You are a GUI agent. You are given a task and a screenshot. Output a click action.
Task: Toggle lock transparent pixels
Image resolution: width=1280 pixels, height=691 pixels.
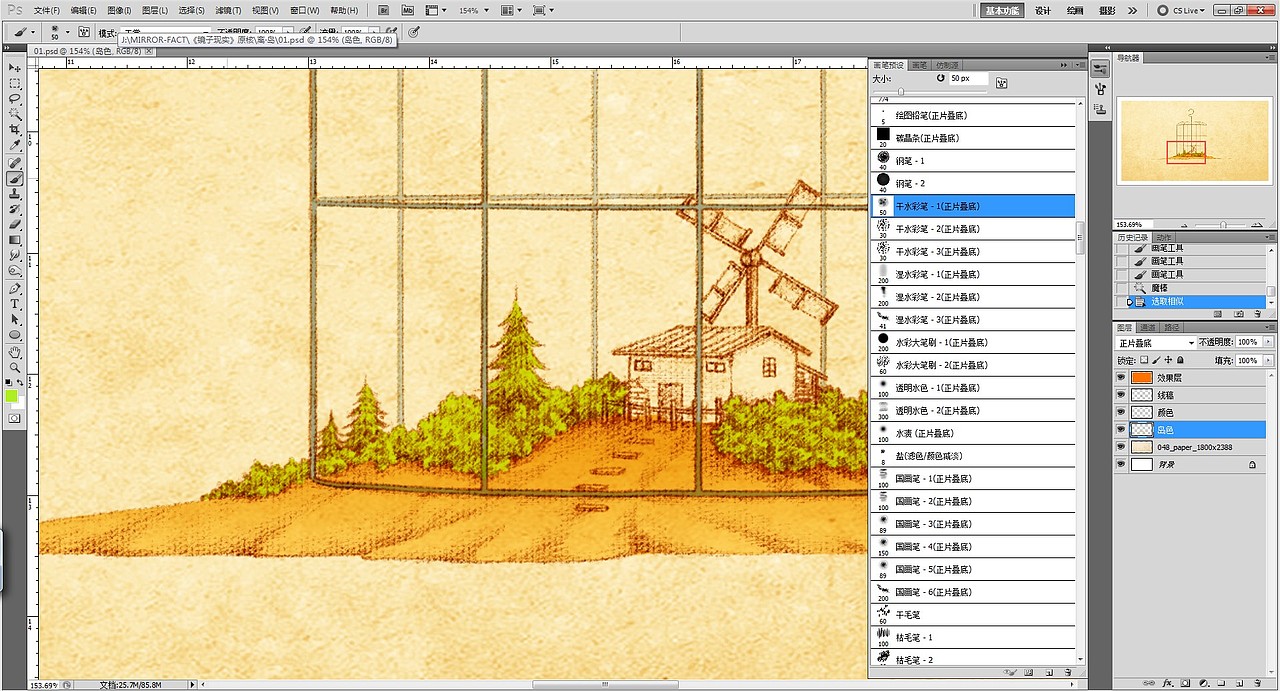1144,360
